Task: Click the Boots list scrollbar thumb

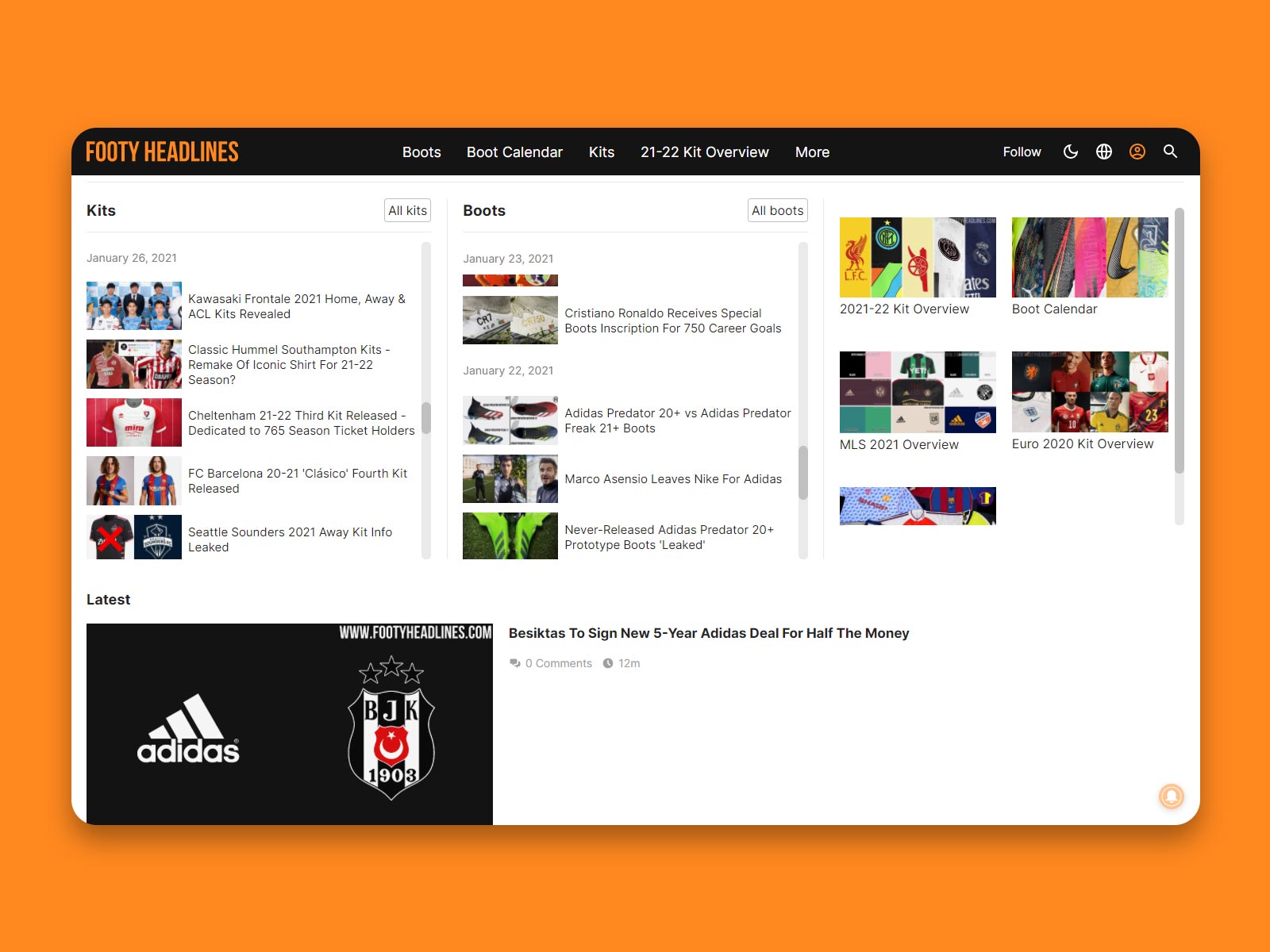Action: pyautogui.click(x=802, y=473)
